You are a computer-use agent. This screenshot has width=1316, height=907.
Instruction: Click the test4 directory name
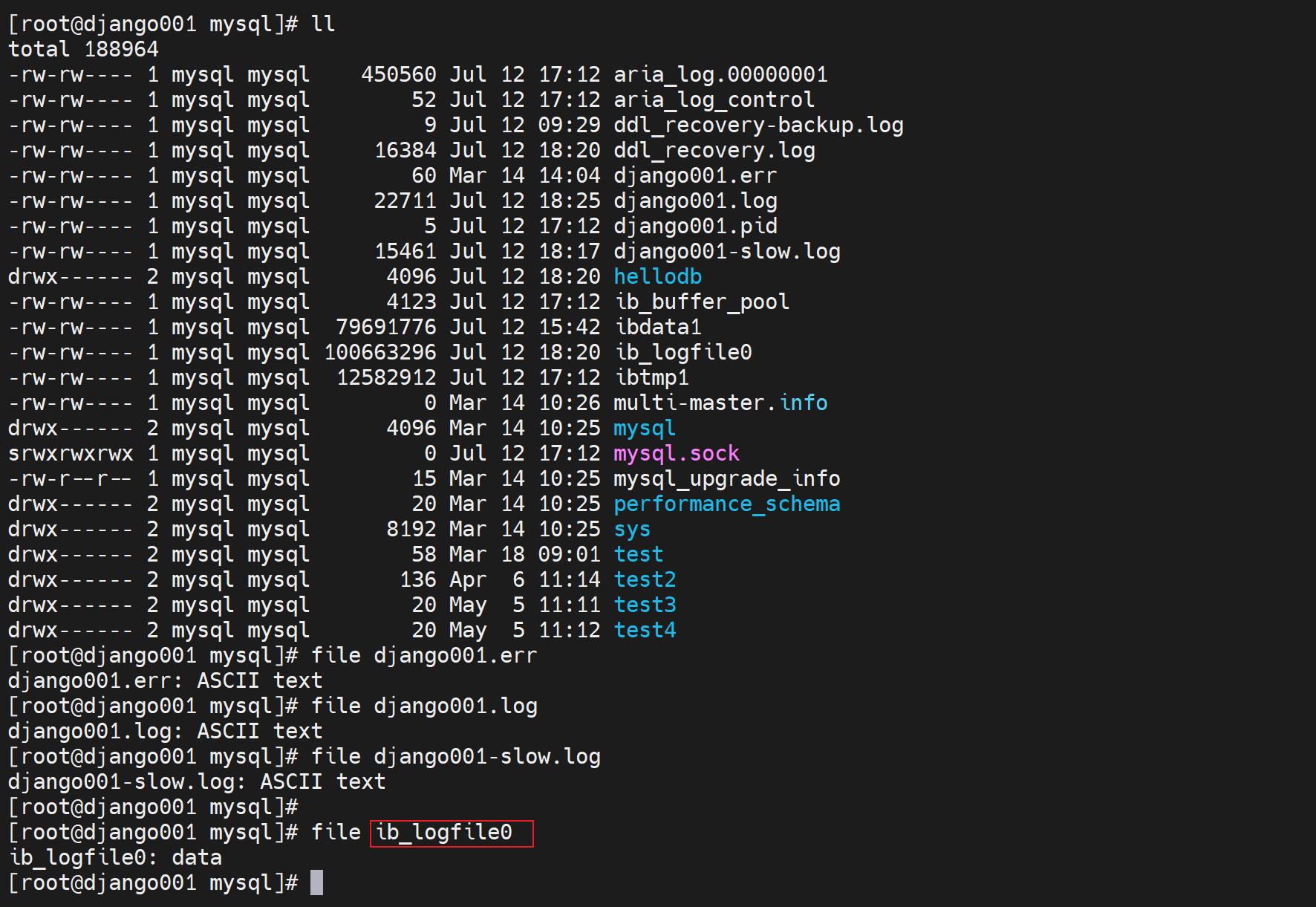(x=645, y=630)
